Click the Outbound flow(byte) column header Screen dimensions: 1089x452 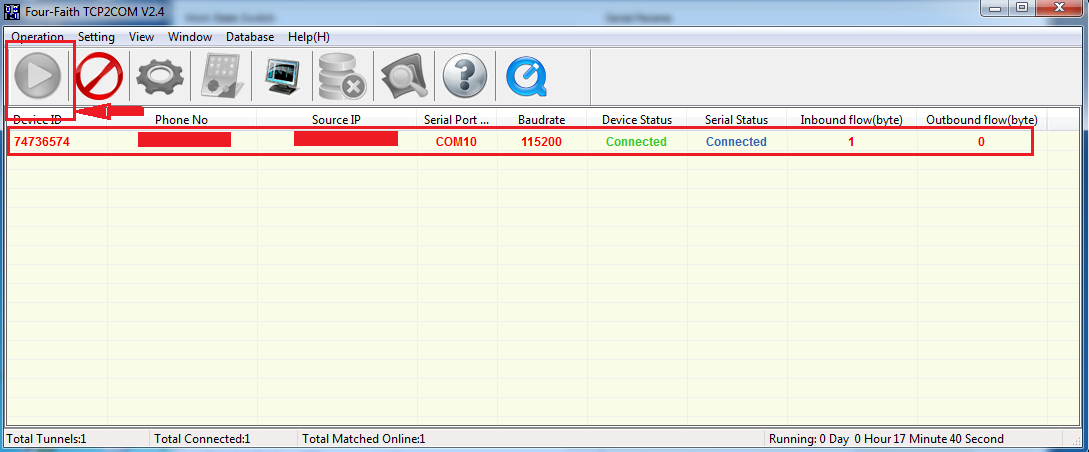pos(982,119)
